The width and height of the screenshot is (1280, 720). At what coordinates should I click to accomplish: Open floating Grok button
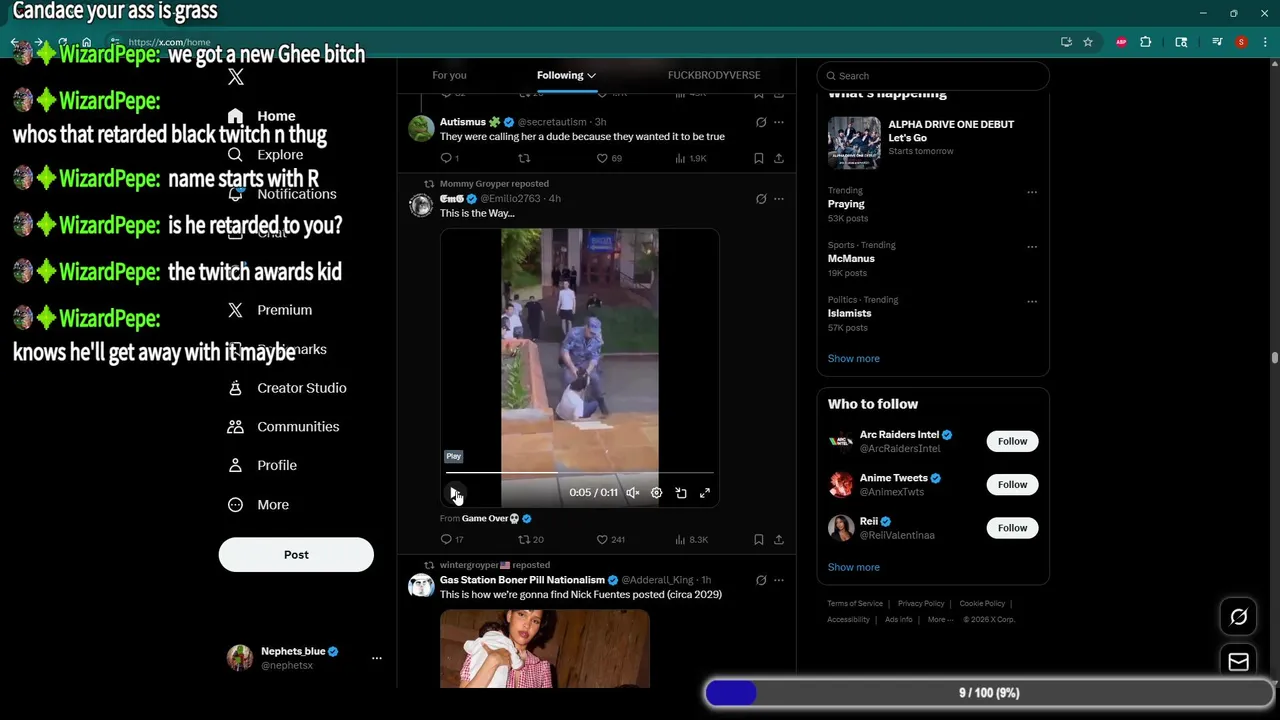[1238, 617]
